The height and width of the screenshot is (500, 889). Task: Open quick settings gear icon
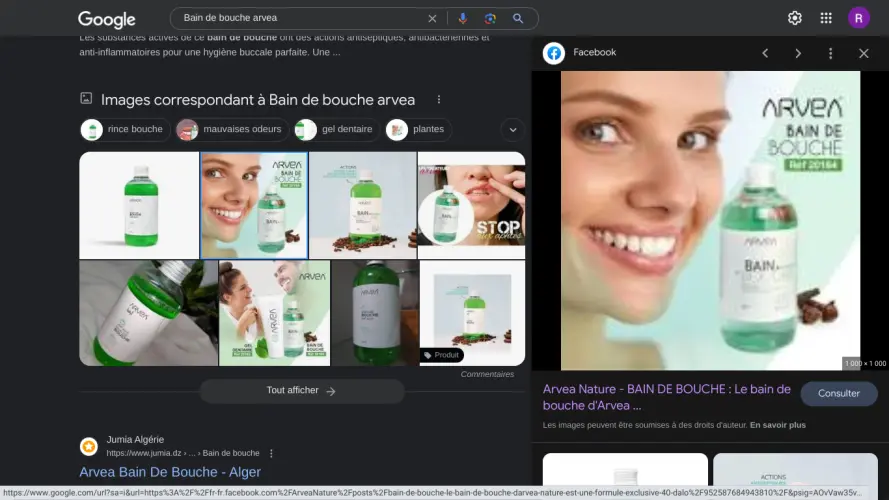point(795,18)
